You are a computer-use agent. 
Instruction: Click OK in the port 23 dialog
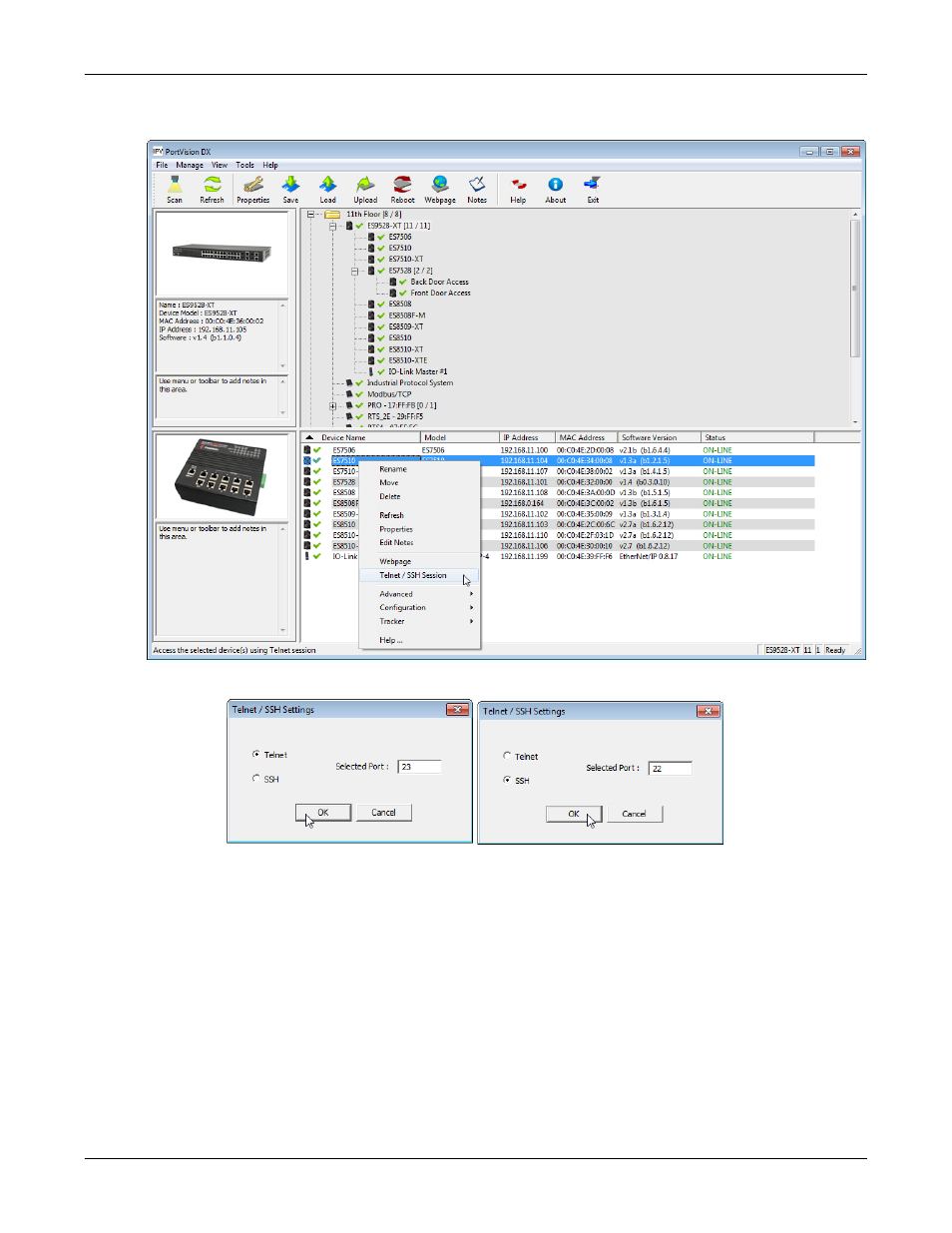[x=323, y=813]
